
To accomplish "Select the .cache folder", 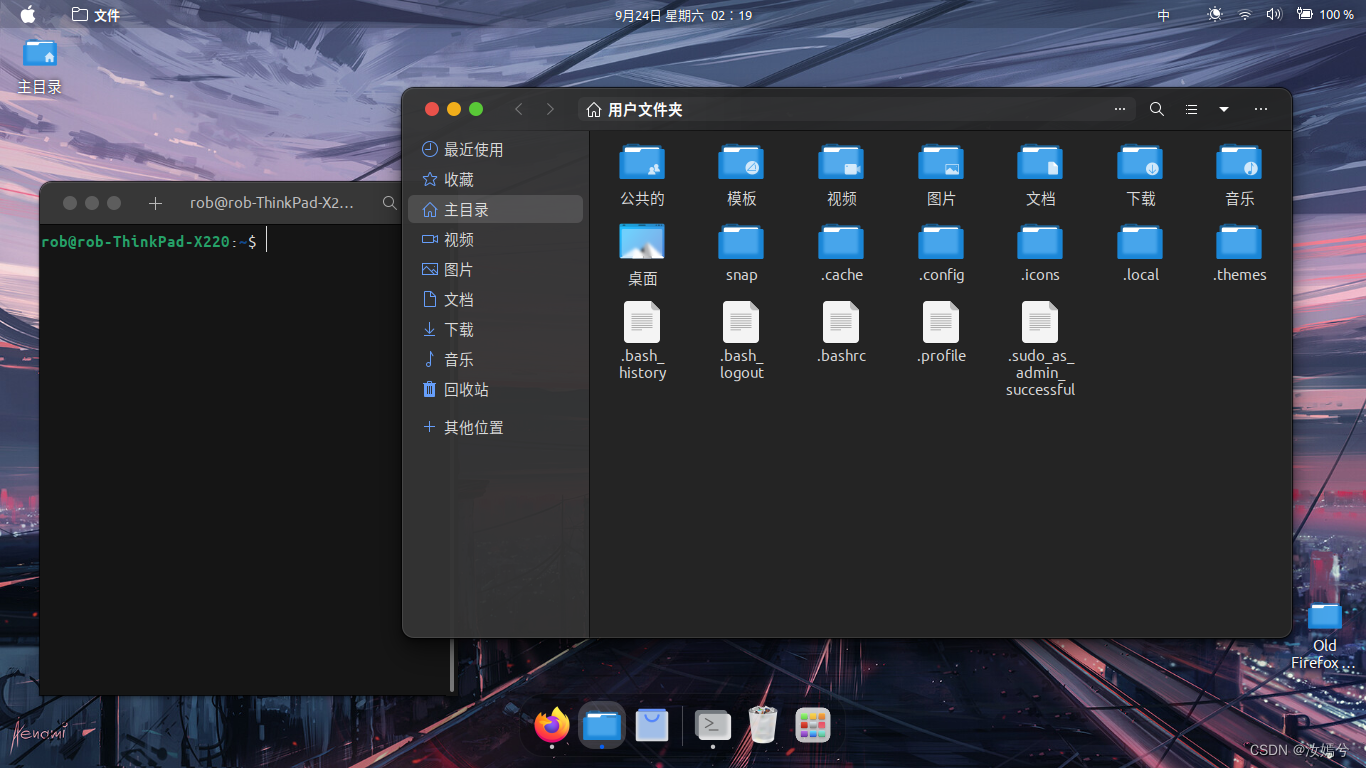I will [x=841, y=252].
